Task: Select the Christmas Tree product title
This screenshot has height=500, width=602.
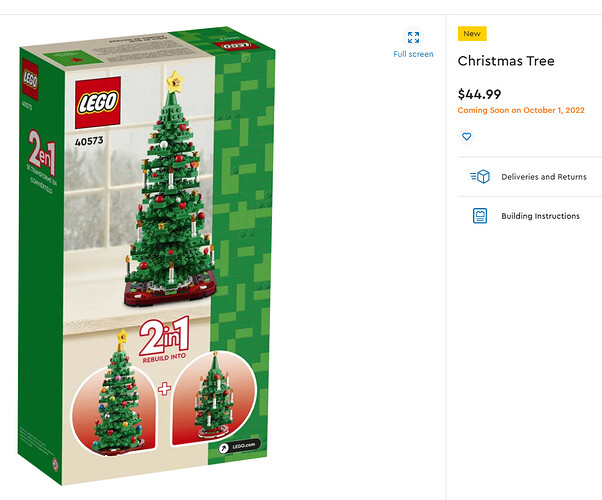Action: pyautogui.click(x=506, y=61)
